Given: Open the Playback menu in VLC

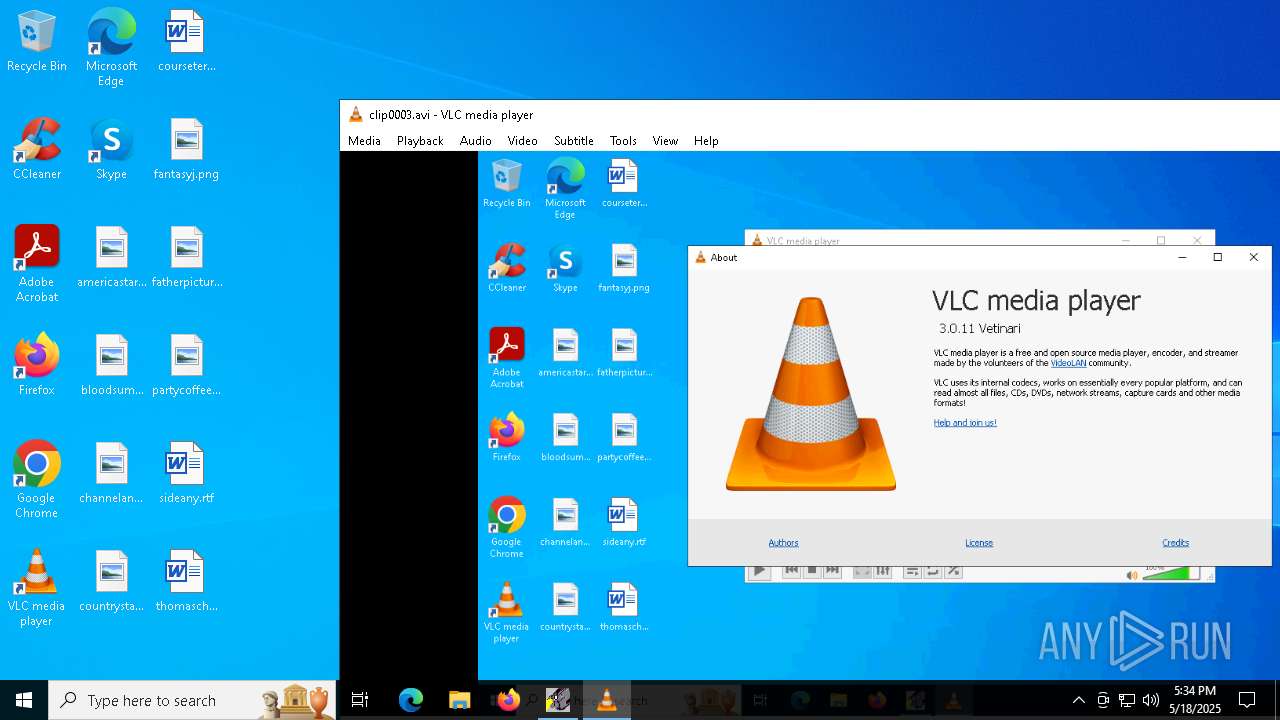Looking at the screenshot, I should [x=420, y=141].
